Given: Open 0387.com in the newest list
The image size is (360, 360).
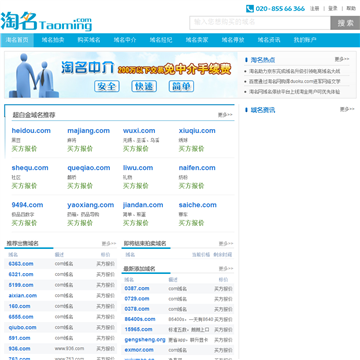Looking at the screenshot, I should click(x=137, y=288).
